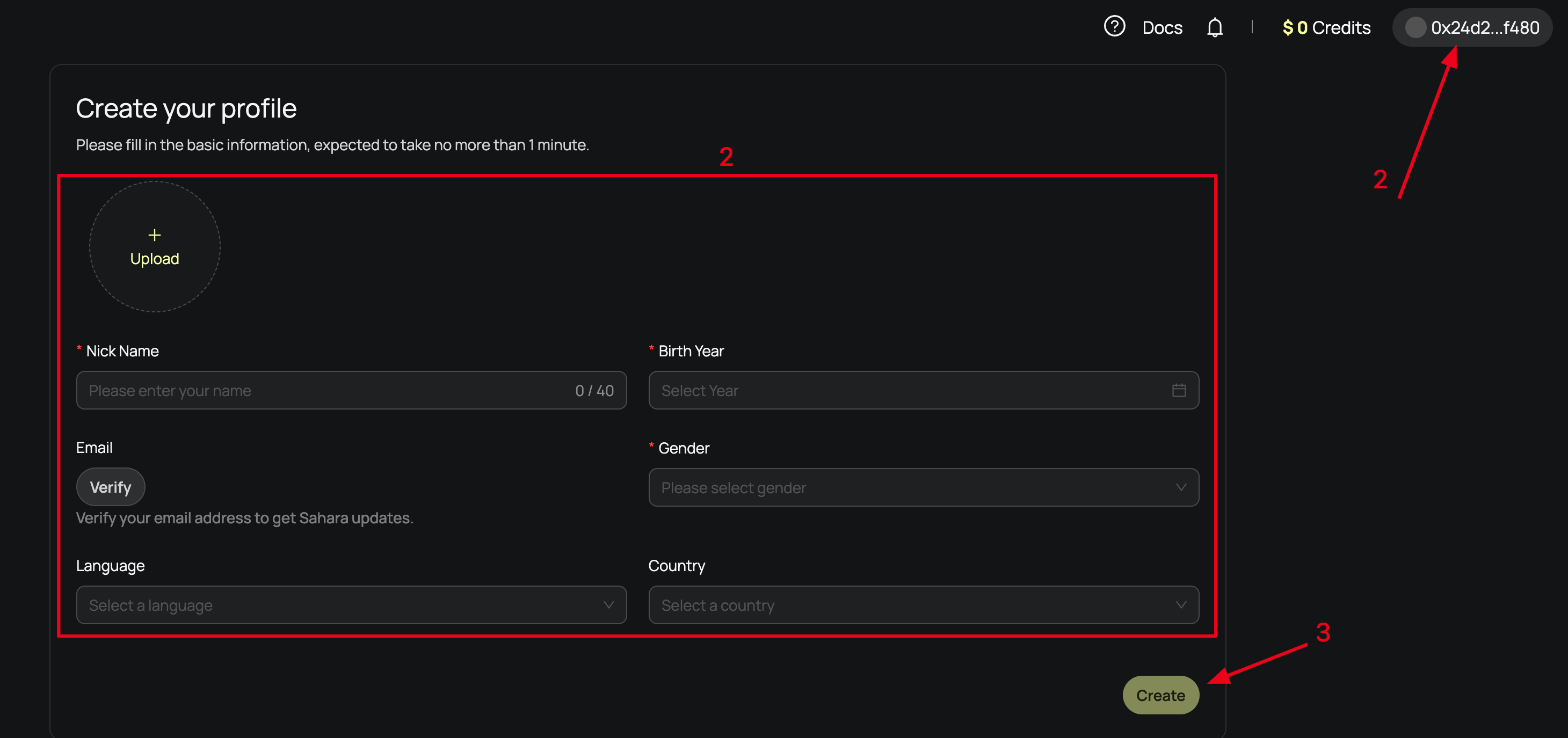Focus the Nick Name input field
Viewport: 1568px width, 738px height.
click(x=351, y=390)
